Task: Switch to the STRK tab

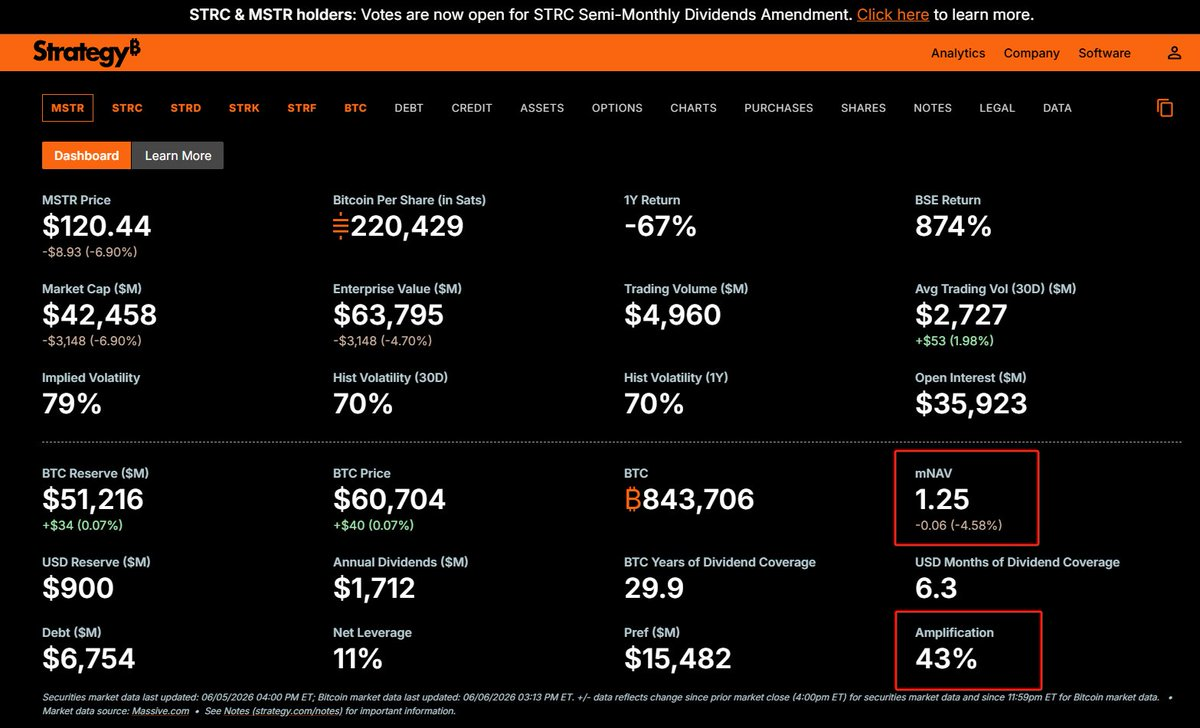Action: point(244,108)
